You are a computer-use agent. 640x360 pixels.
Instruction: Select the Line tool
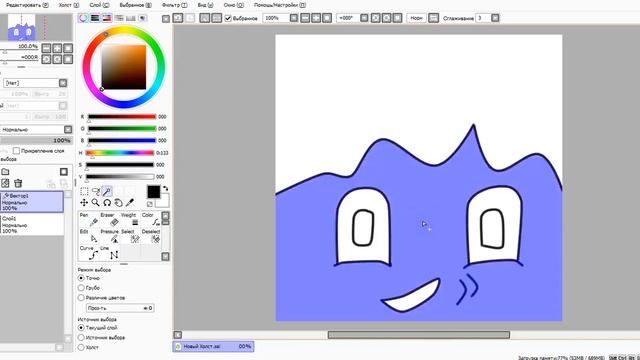point(109,253)
